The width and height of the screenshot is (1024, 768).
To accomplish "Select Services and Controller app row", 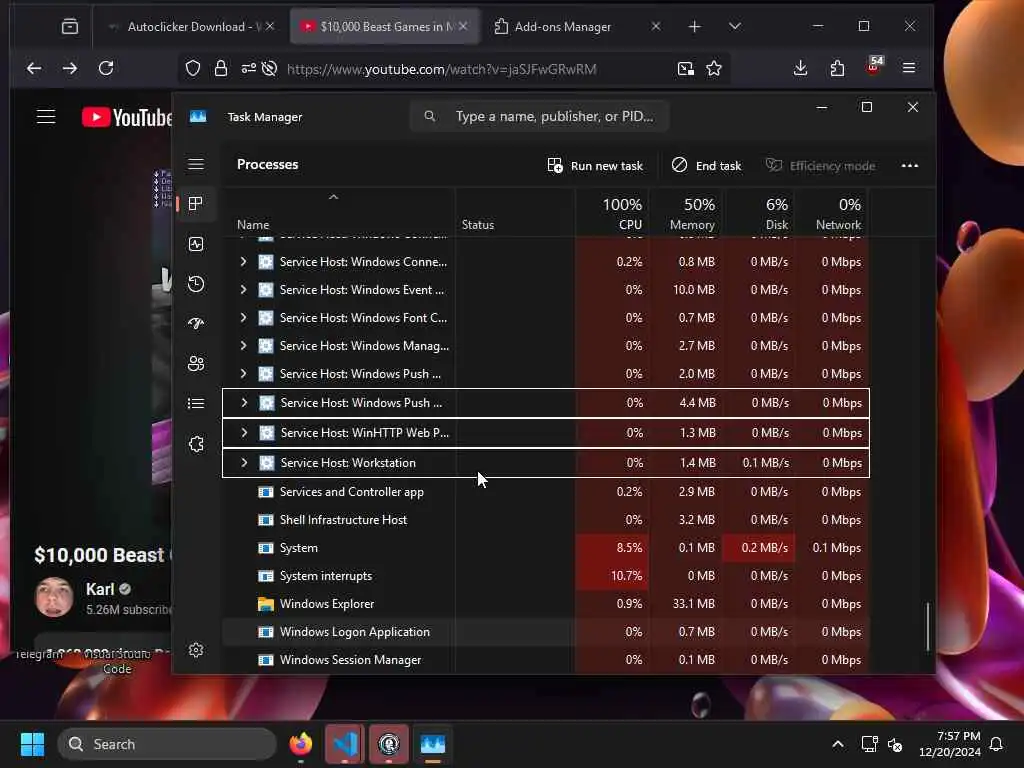I will (545, 492).
